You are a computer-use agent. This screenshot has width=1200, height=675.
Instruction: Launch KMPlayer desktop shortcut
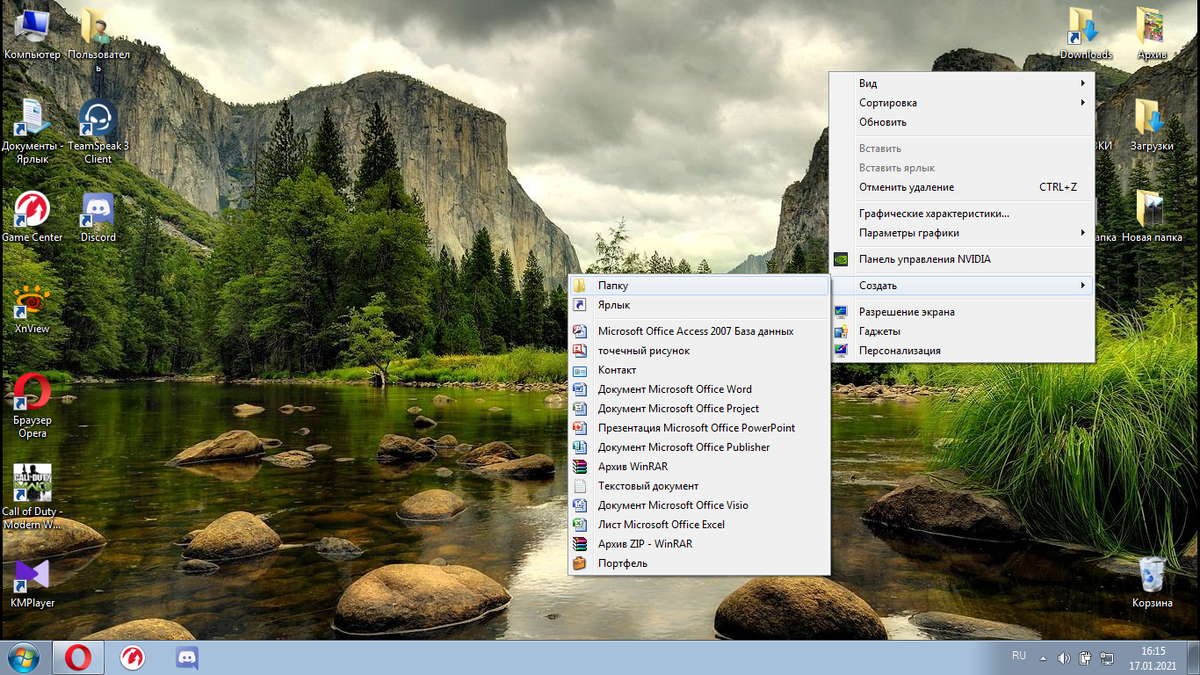click(32, 583)
